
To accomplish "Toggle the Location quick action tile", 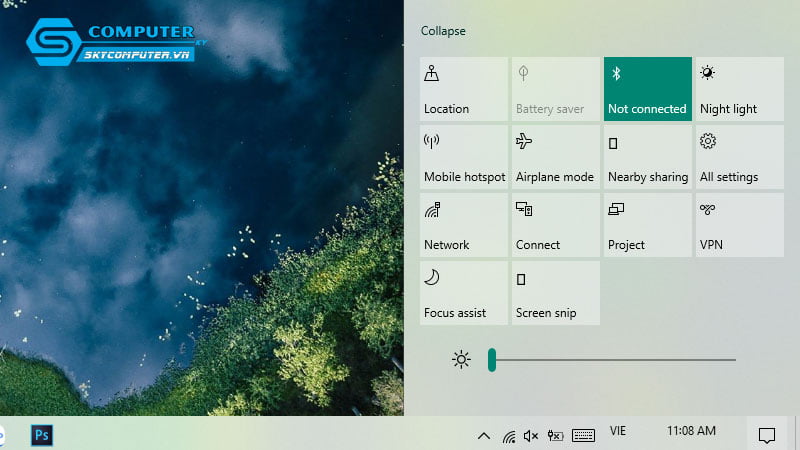I will (464, 89).
